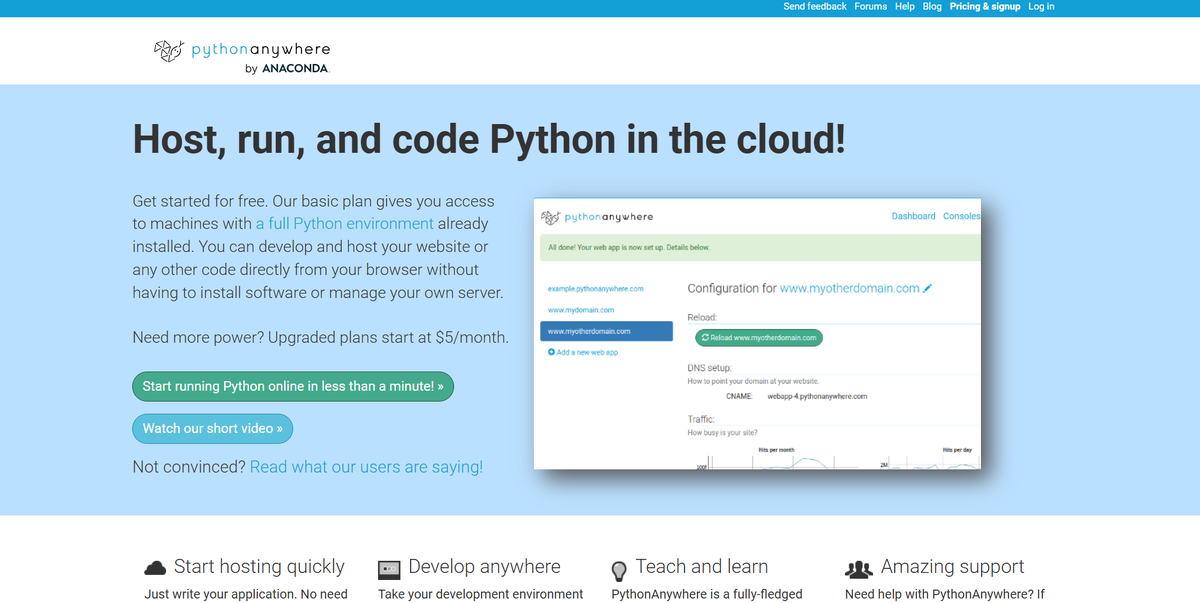This screenshot has height=603, width=1200.
Task: Follow the full Python environment link
Action: [x=345, y=223]
